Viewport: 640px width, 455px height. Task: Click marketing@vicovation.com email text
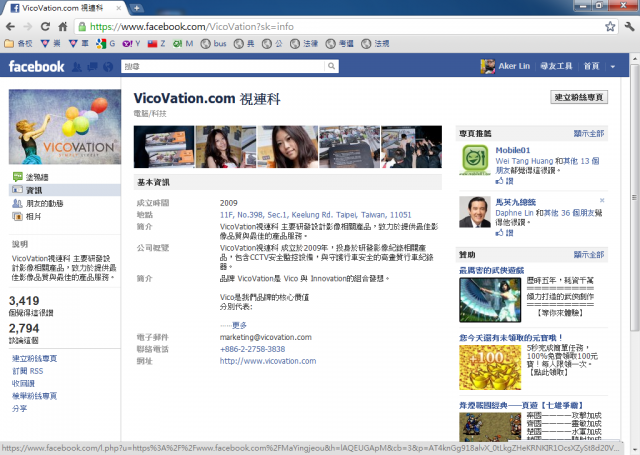tap(265, 337)
